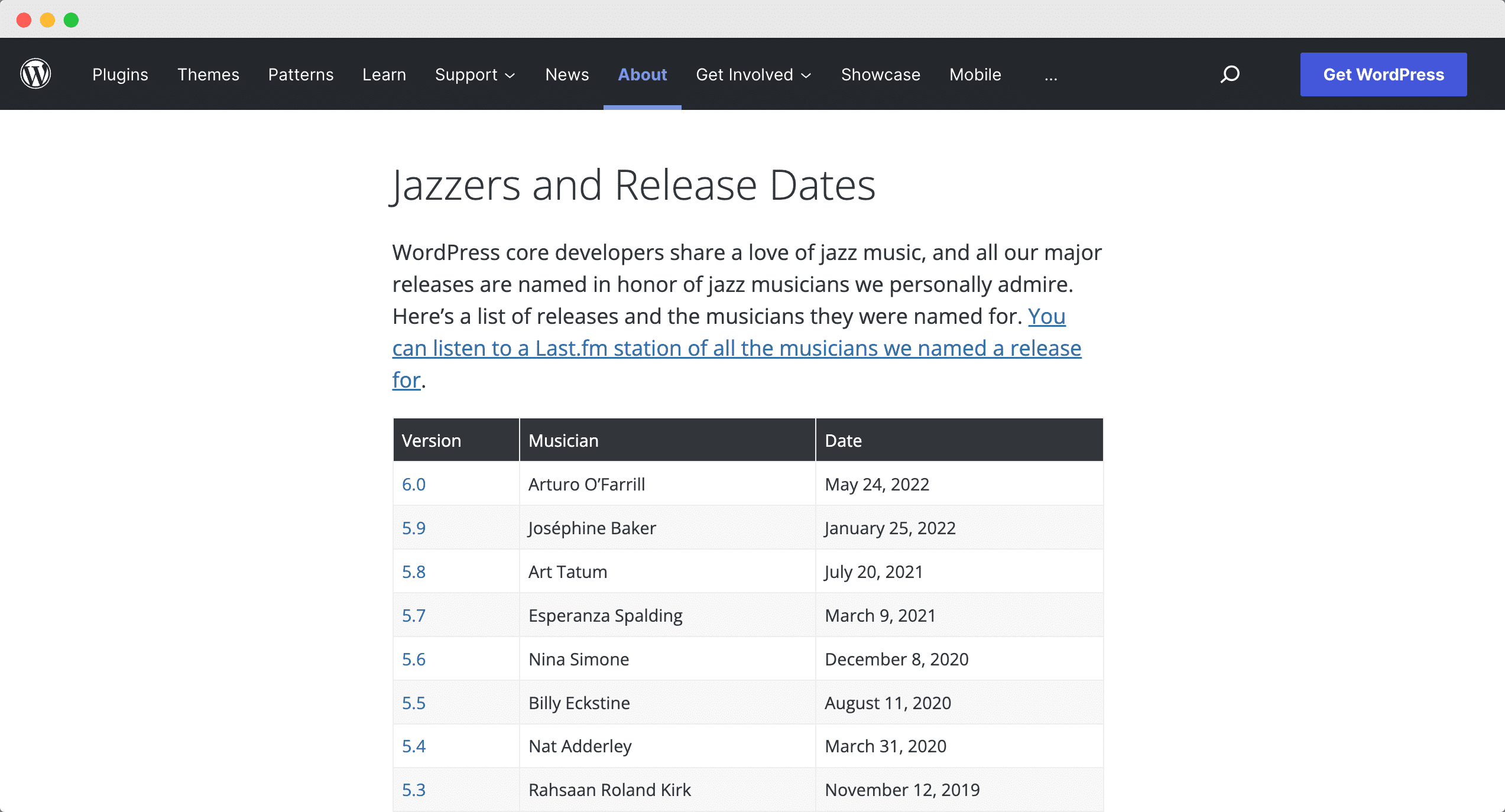
Task: Click the May 24, 2022 date
Action: (877, 484)
